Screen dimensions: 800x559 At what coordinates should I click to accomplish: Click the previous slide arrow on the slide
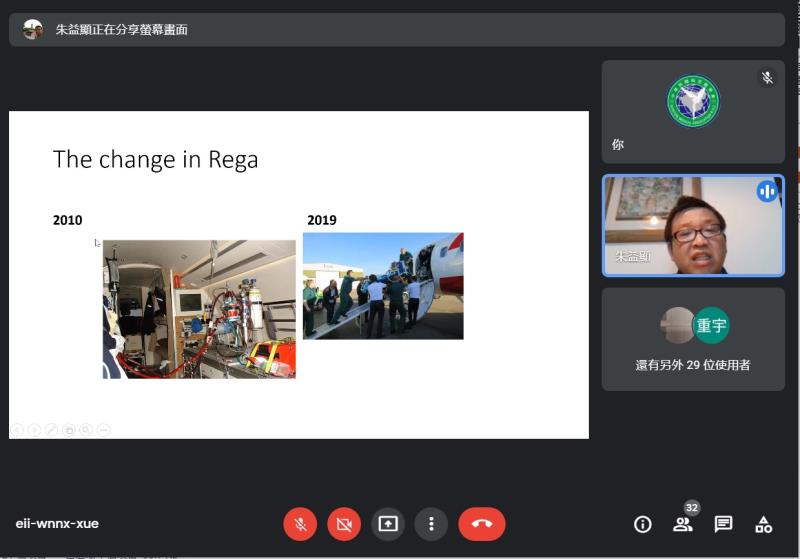click(17, 430)
